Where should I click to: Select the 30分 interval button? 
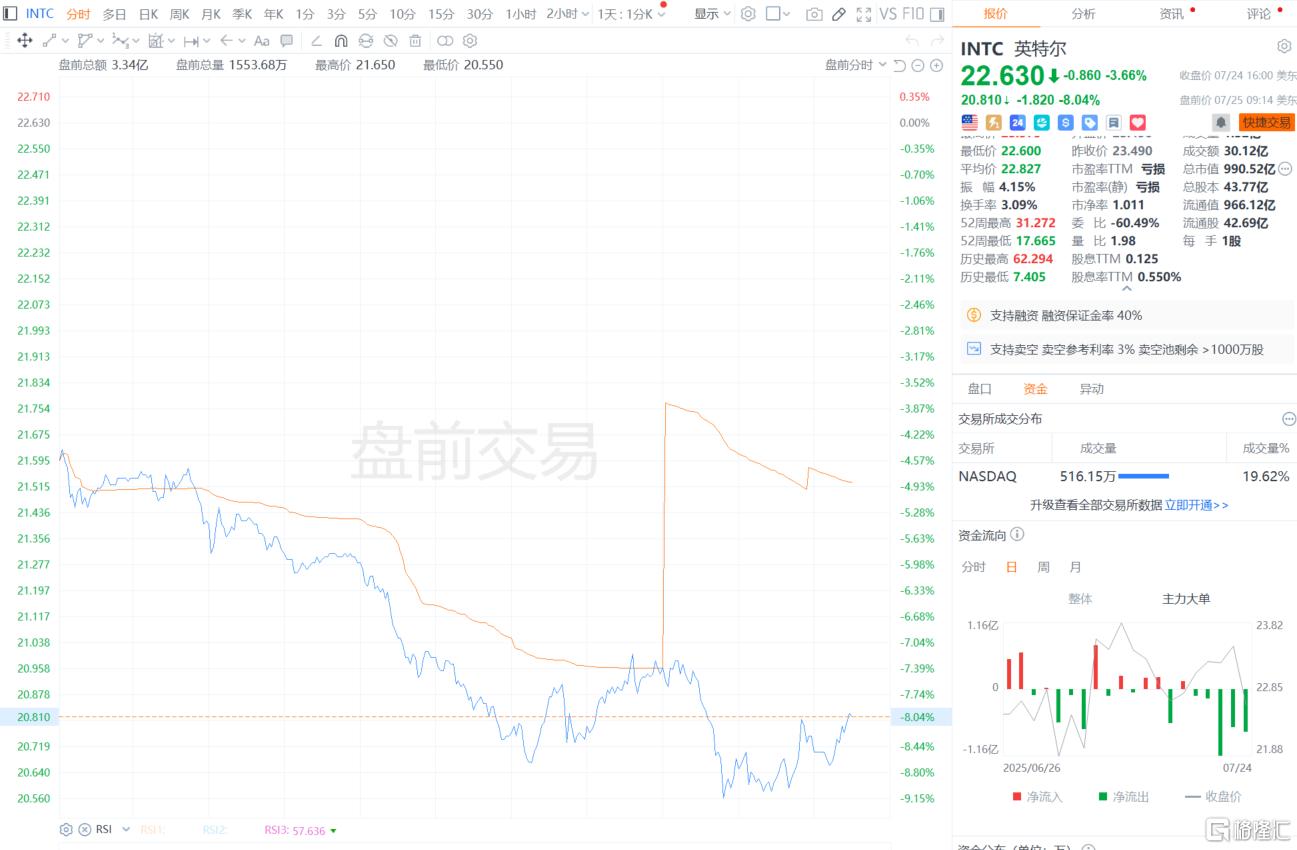479,14
